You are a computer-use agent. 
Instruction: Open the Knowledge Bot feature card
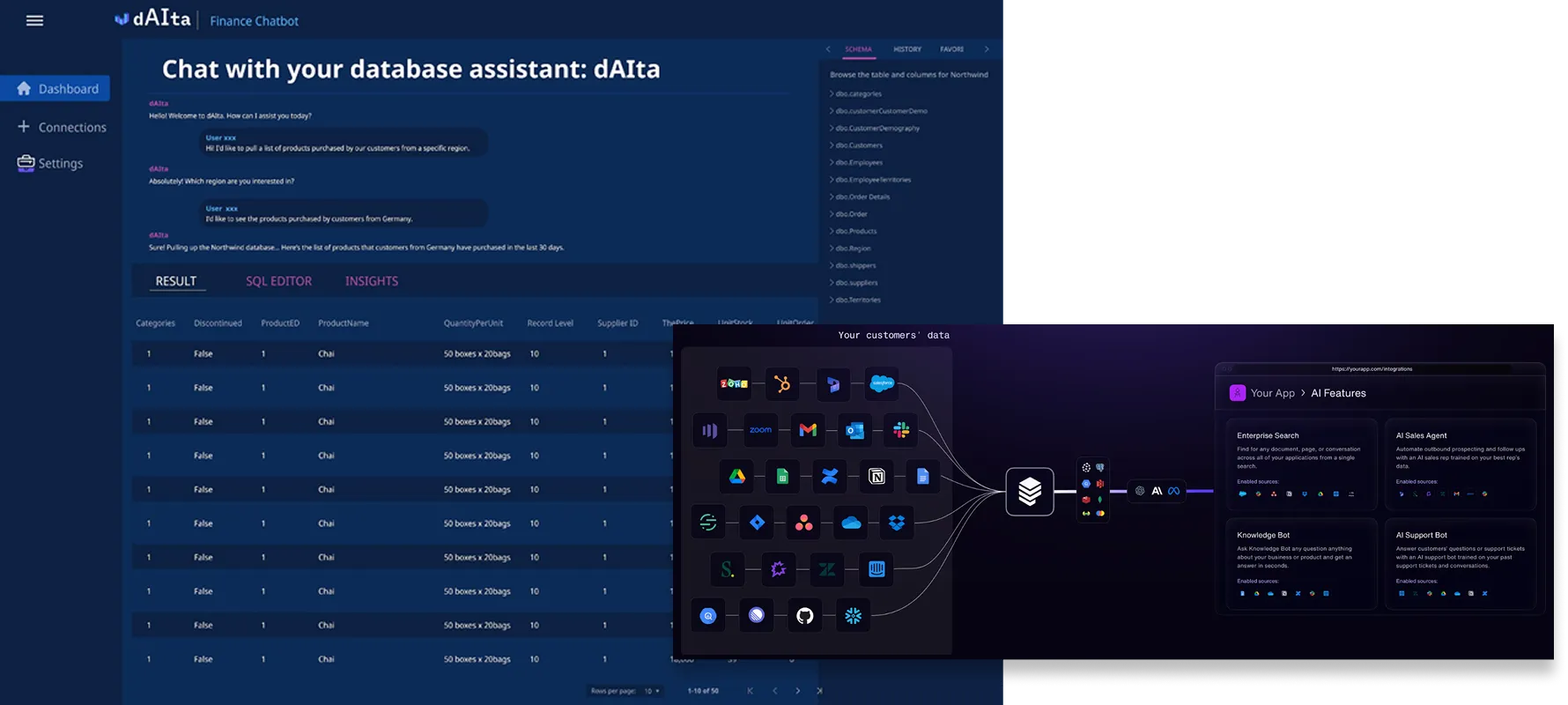point(1301,563)
